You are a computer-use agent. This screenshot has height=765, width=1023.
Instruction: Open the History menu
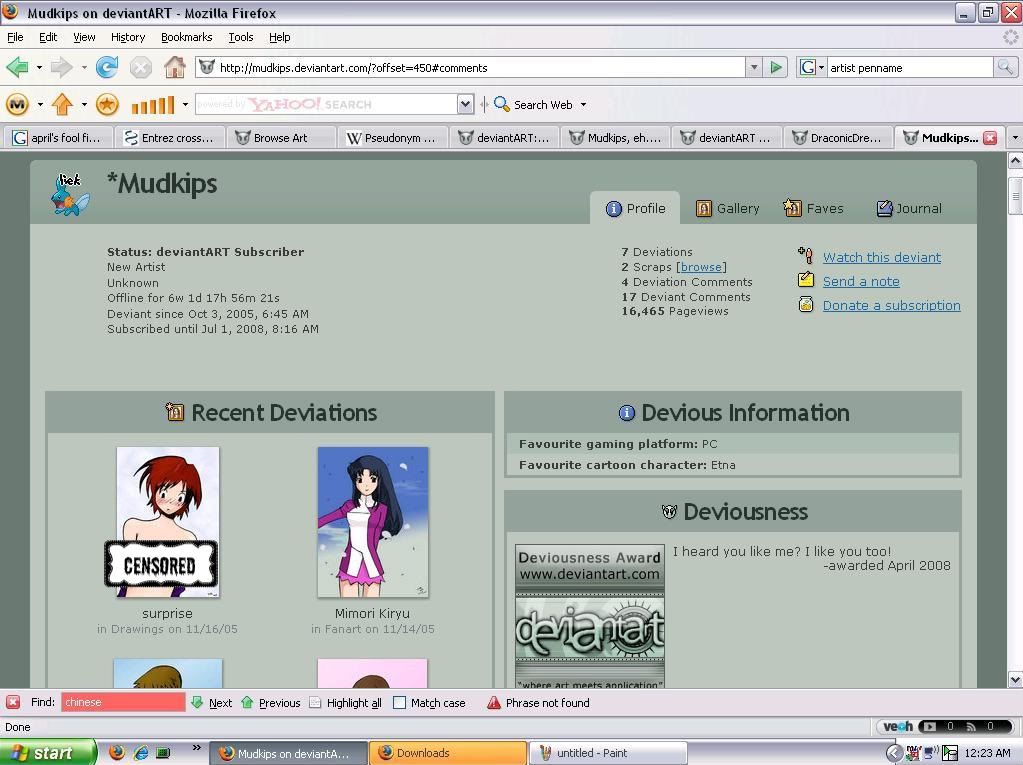(x=128, y=37)
